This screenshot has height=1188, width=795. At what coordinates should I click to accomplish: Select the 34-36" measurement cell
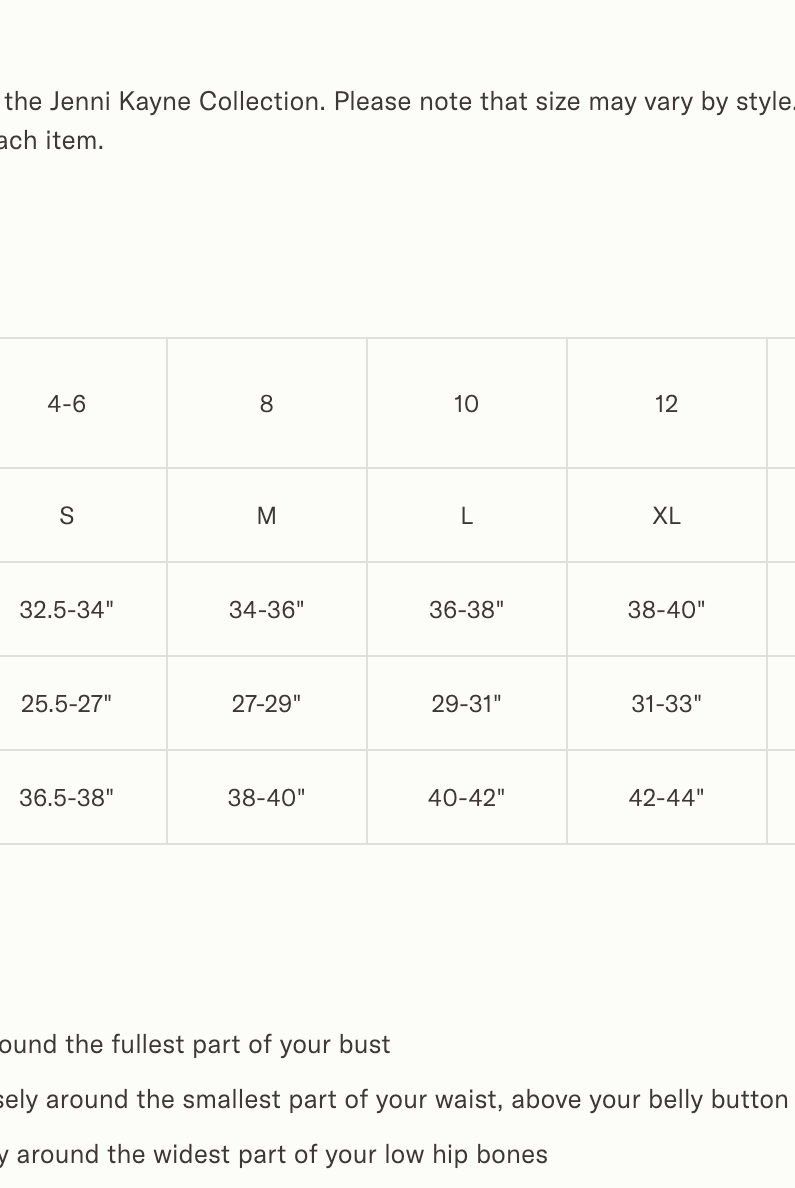[x=266, y=610]
